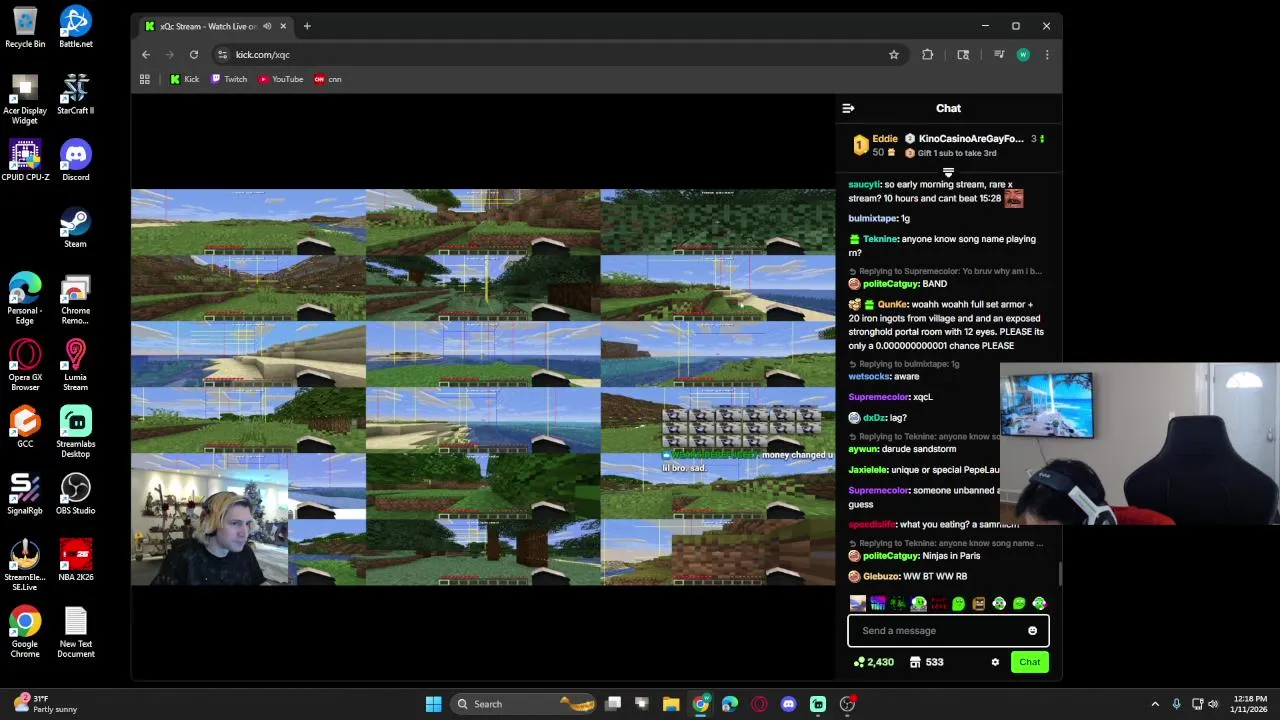This screenshot has height=720, width=1280.
Task: Go back in Chrome
Action: 146,55
